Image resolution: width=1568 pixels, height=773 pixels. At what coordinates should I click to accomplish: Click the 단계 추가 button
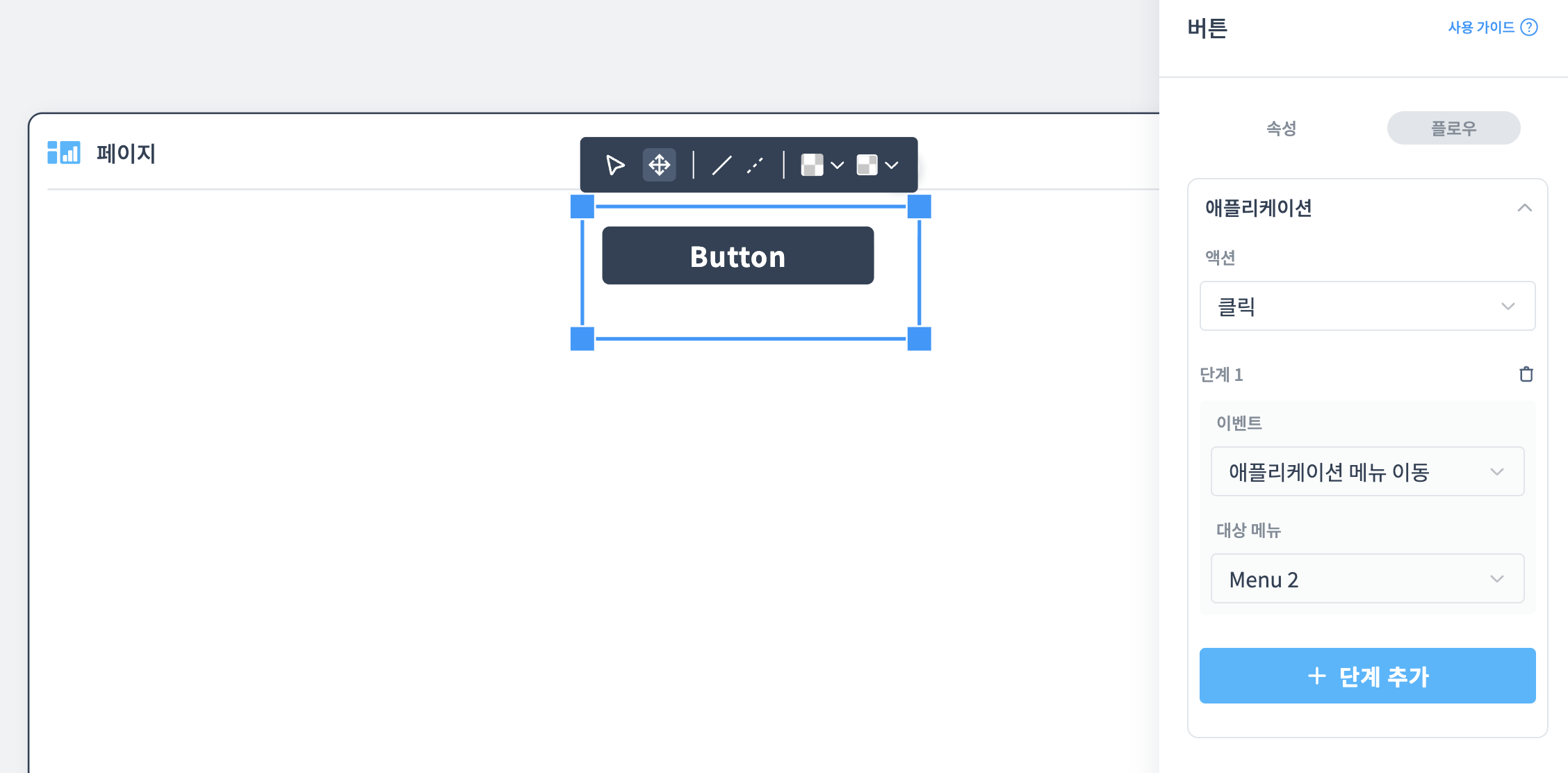tap(1367, 676)
